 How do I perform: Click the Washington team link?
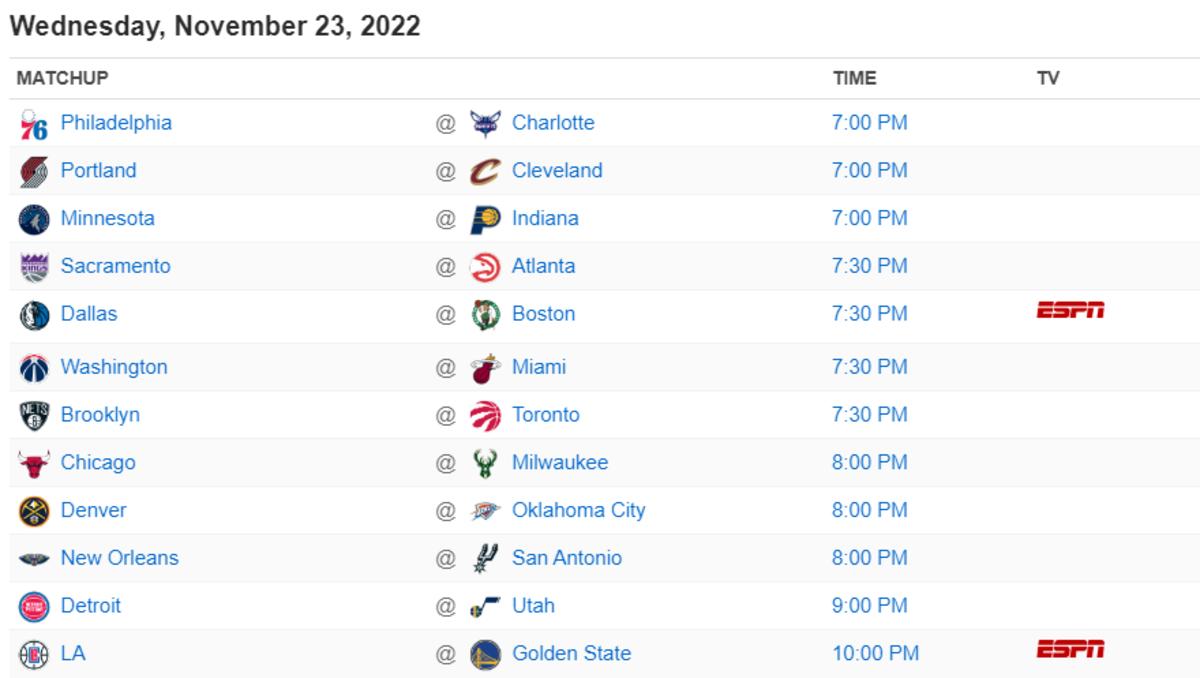[x=113, y=367]
